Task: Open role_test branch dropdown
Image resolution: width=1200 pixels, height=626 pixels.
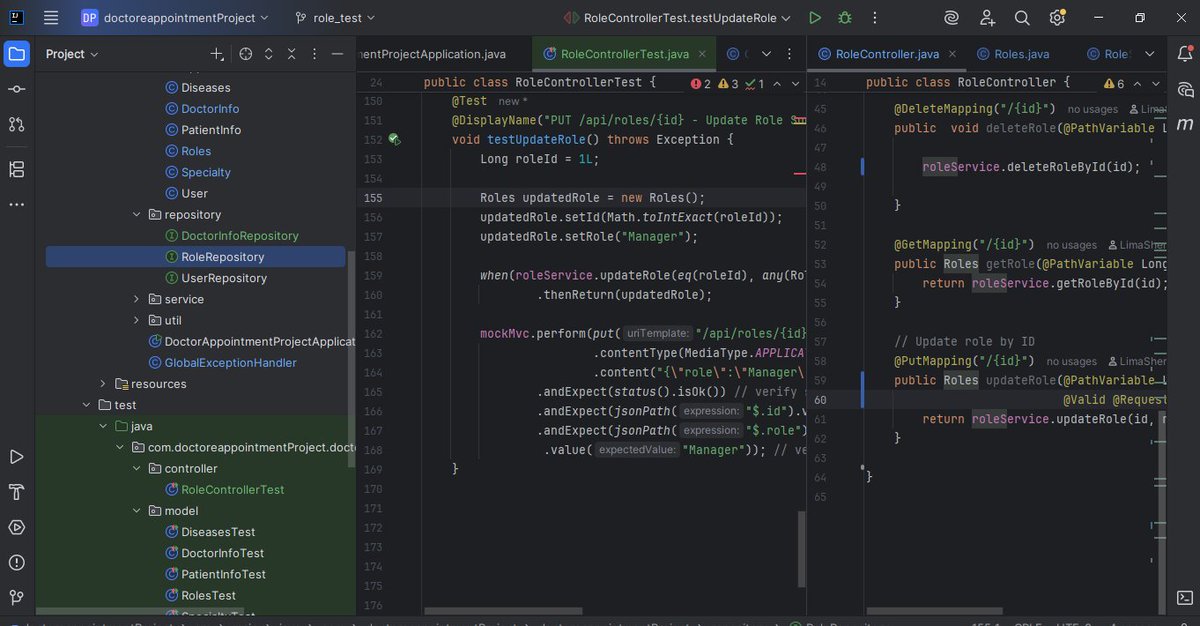Action: (336, 18)
